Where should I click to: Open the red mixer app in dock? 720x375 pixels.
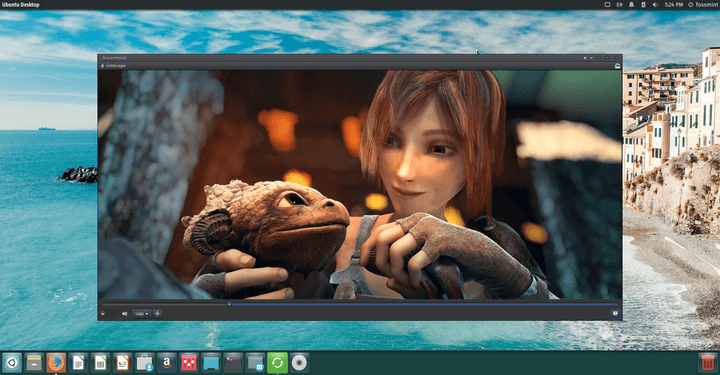pyautogui.click(x=189, y=363)
